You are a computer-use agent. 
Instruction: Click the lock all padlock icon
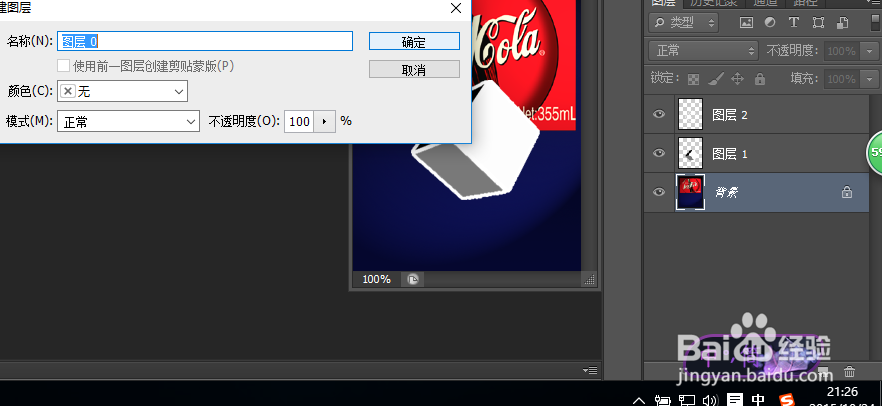pyautogui.click(x=760, y=79)
